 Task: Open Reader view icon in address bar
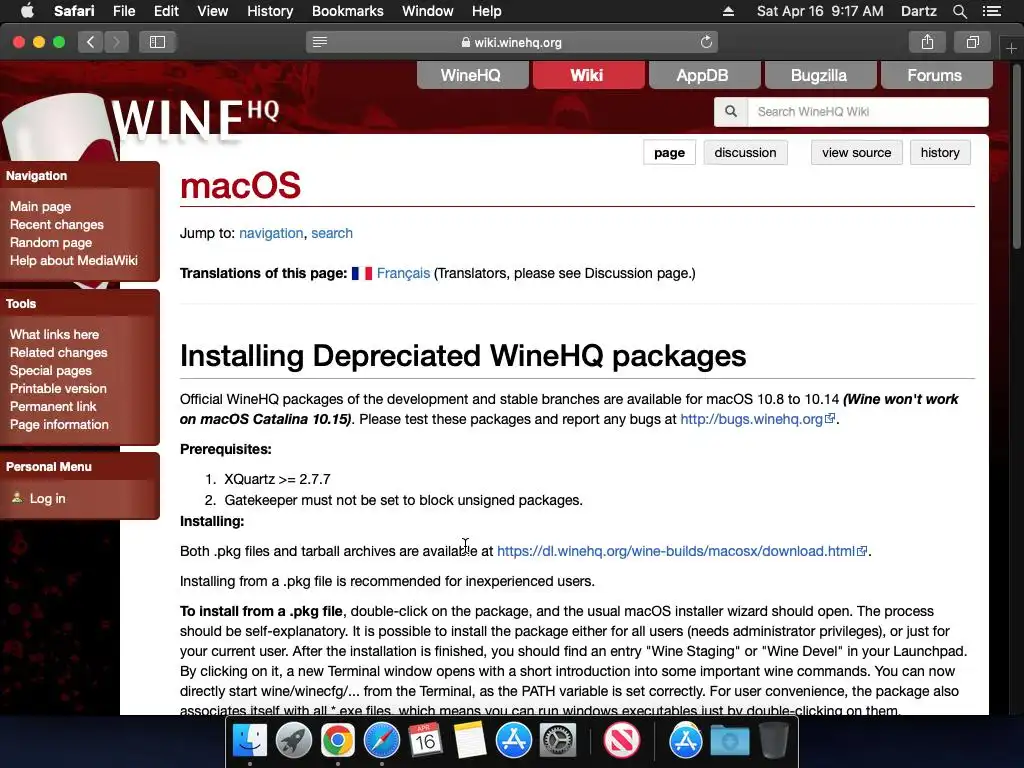[320, 42]
